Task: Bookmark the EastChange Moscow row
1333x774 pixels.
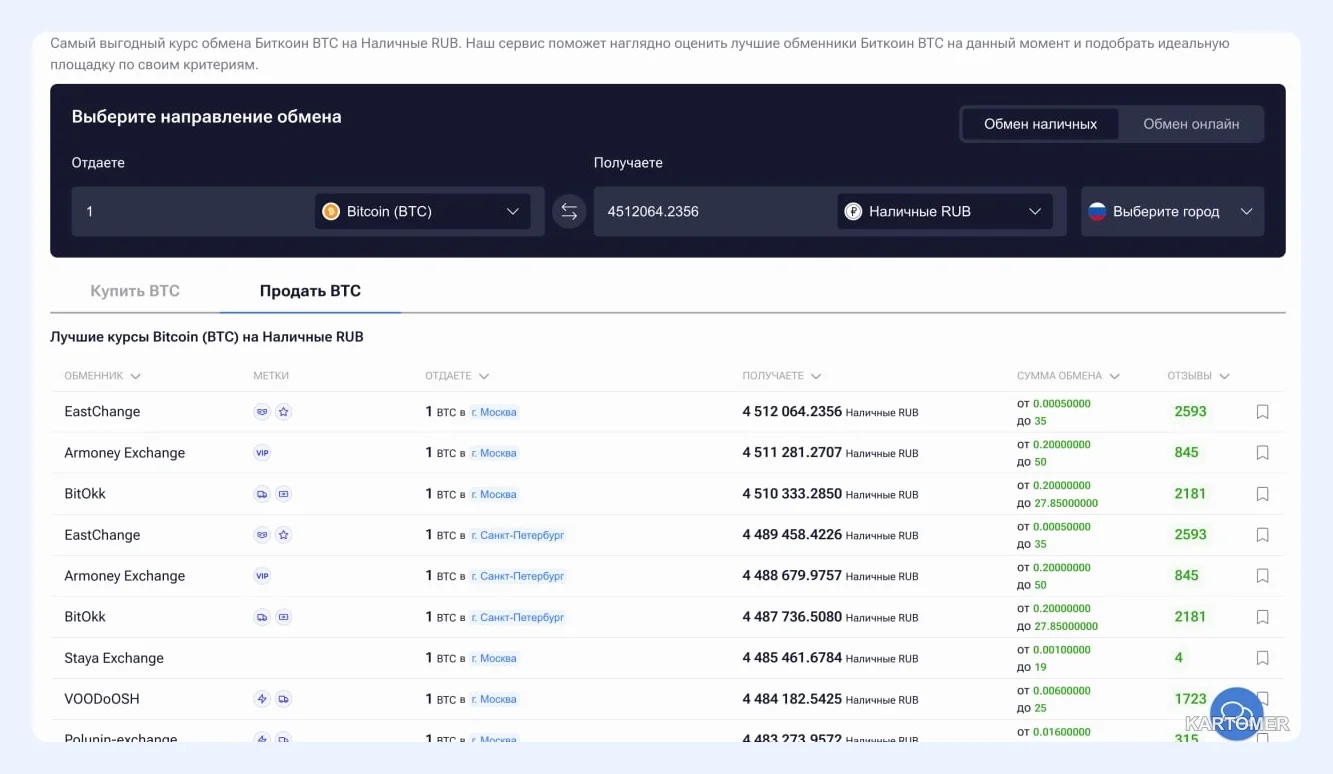Action: (x=1262, y=412)
